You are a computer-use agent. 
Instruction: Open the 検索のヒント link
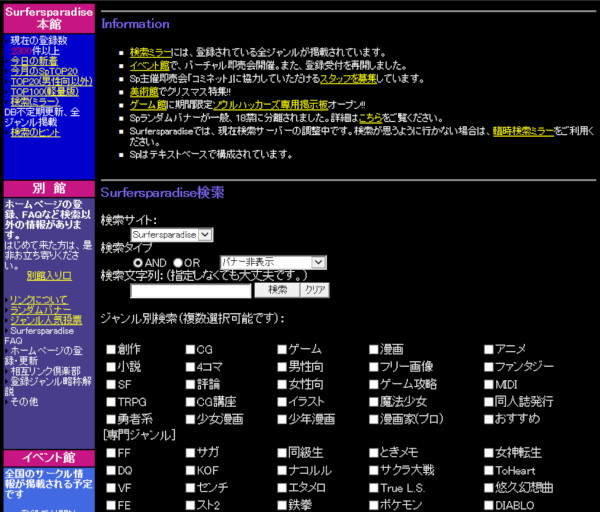[x=35, y=132]
